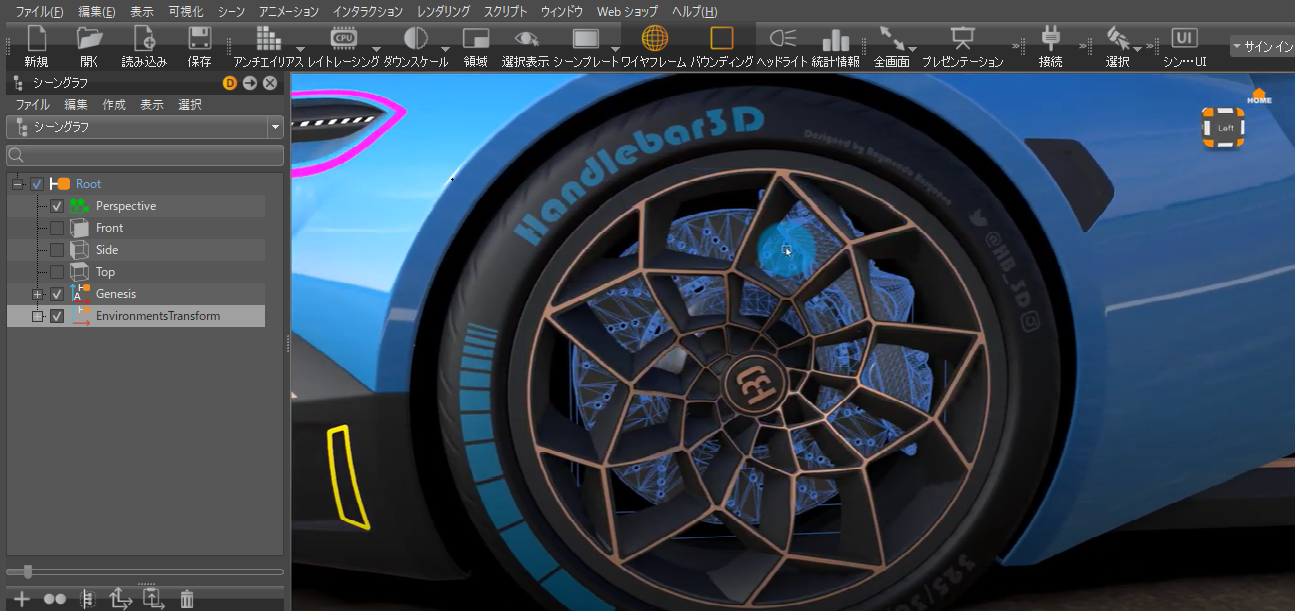The image size is (1295, 611).
Task: Start プレゼンテーション presentation mode
Action: tap(962, 46)
